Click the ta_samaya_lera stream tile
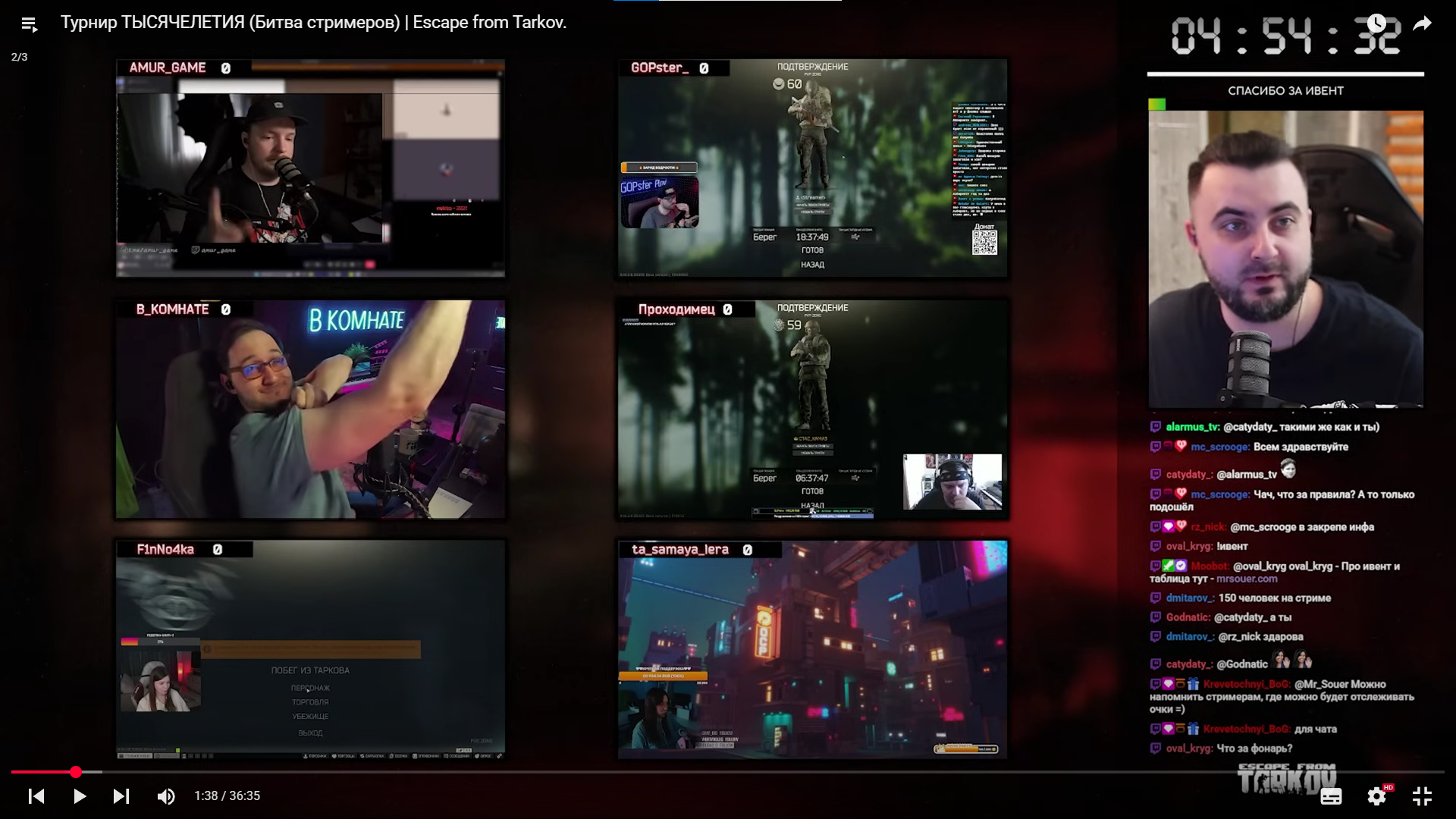 coord(812,650)
